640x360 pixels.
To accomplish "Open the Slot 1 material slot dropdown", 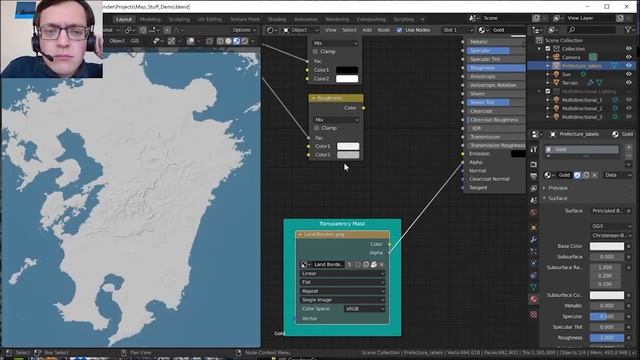I will pos(458,30).
